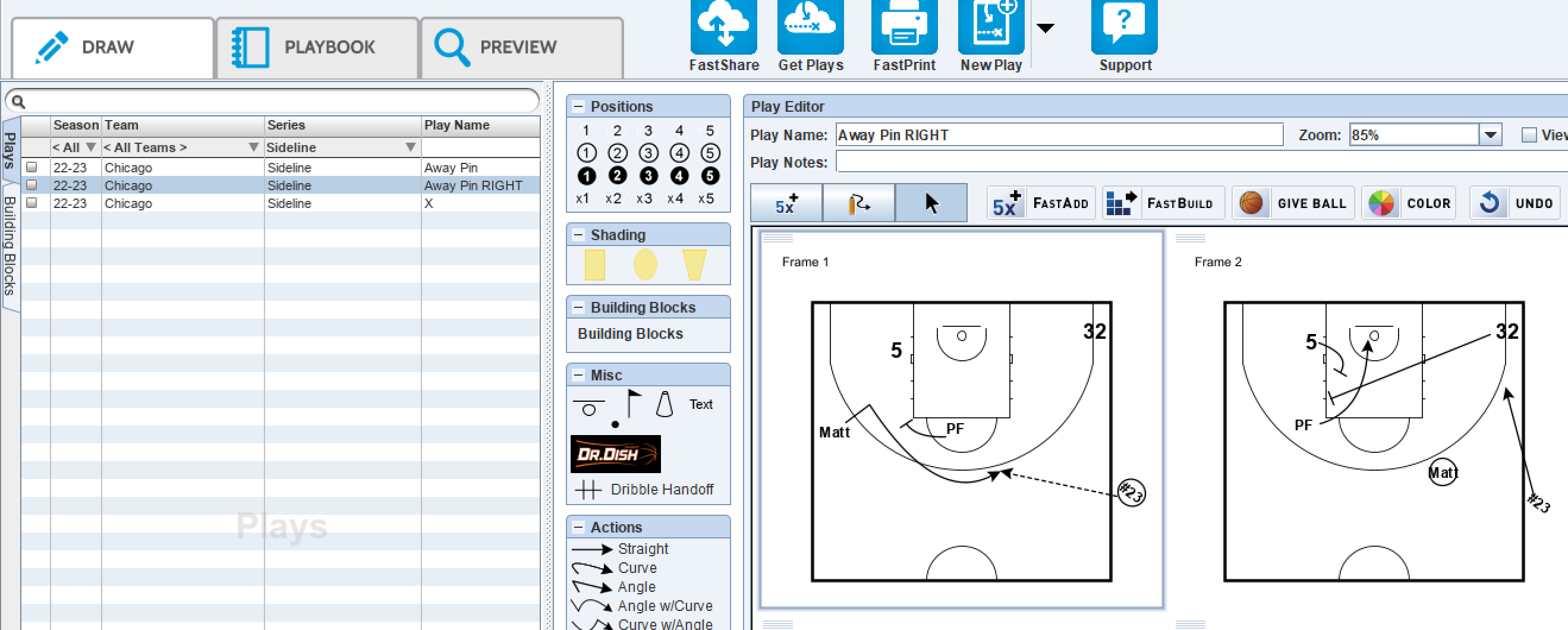Collapse the Actions panel

[578, 527]
